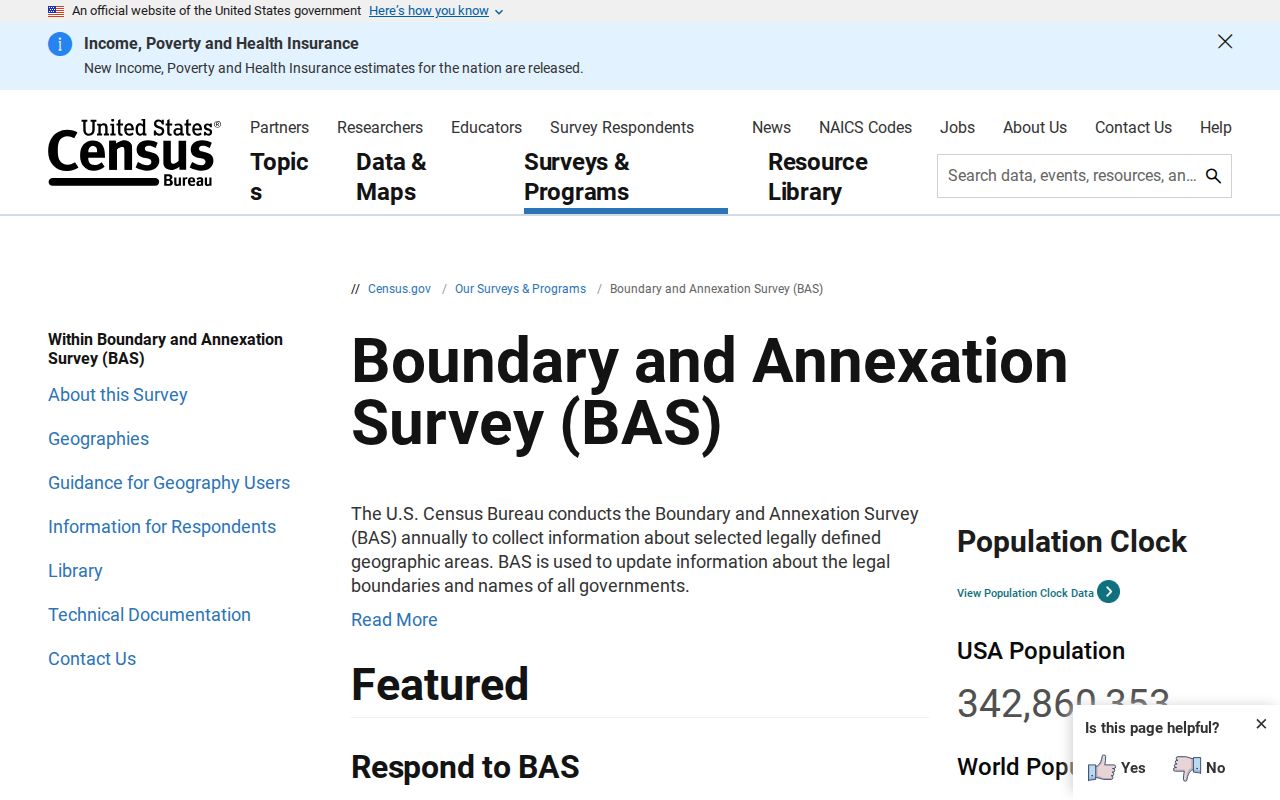Open Contact Us in sidebar
This screenshot has height=800, width=1280.
pos(92,659)
